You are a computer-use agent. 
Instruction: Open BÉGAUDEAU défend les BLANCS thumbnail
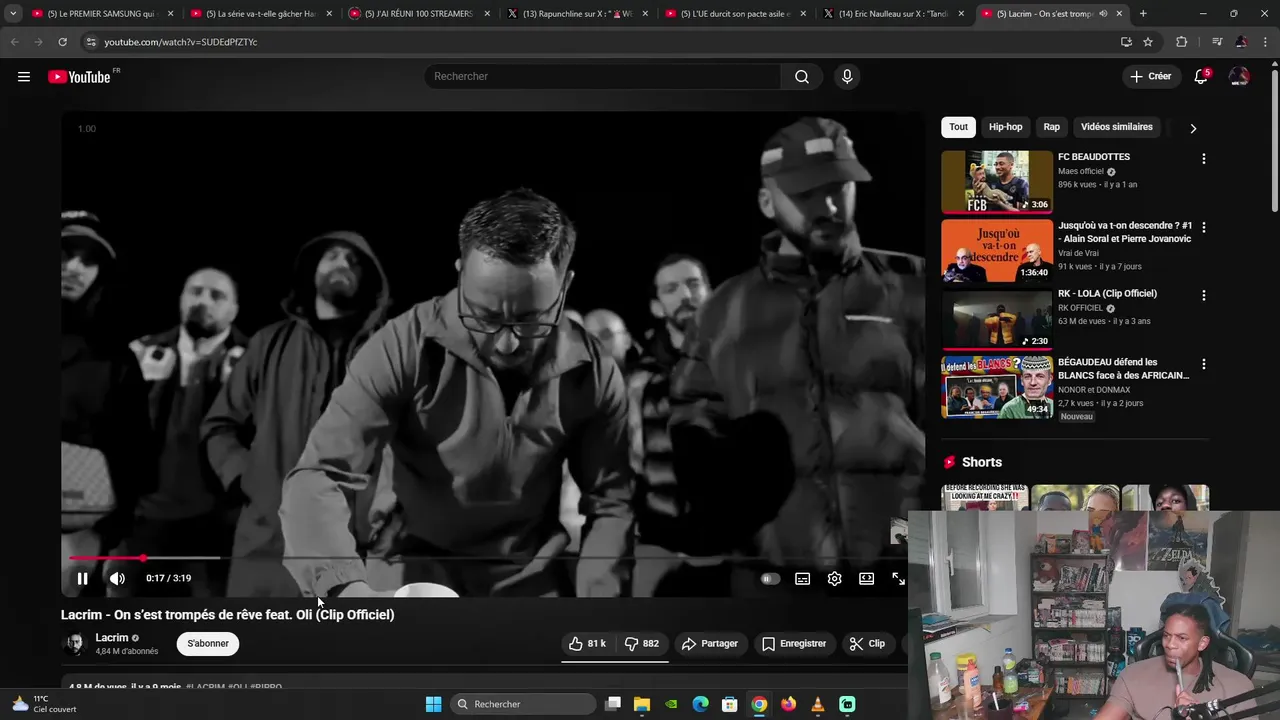997,387
